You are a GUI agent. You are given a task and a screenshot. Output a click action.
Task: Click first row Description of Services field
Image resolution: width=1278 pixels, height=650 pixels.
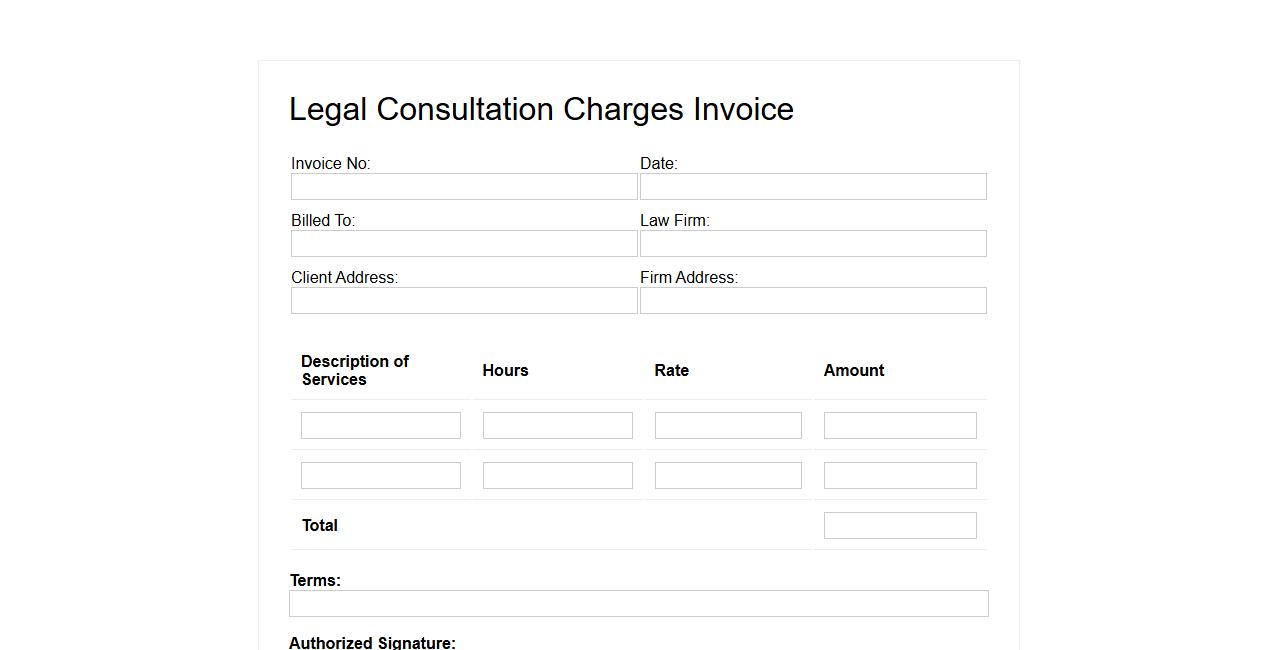tap(380, 425)
